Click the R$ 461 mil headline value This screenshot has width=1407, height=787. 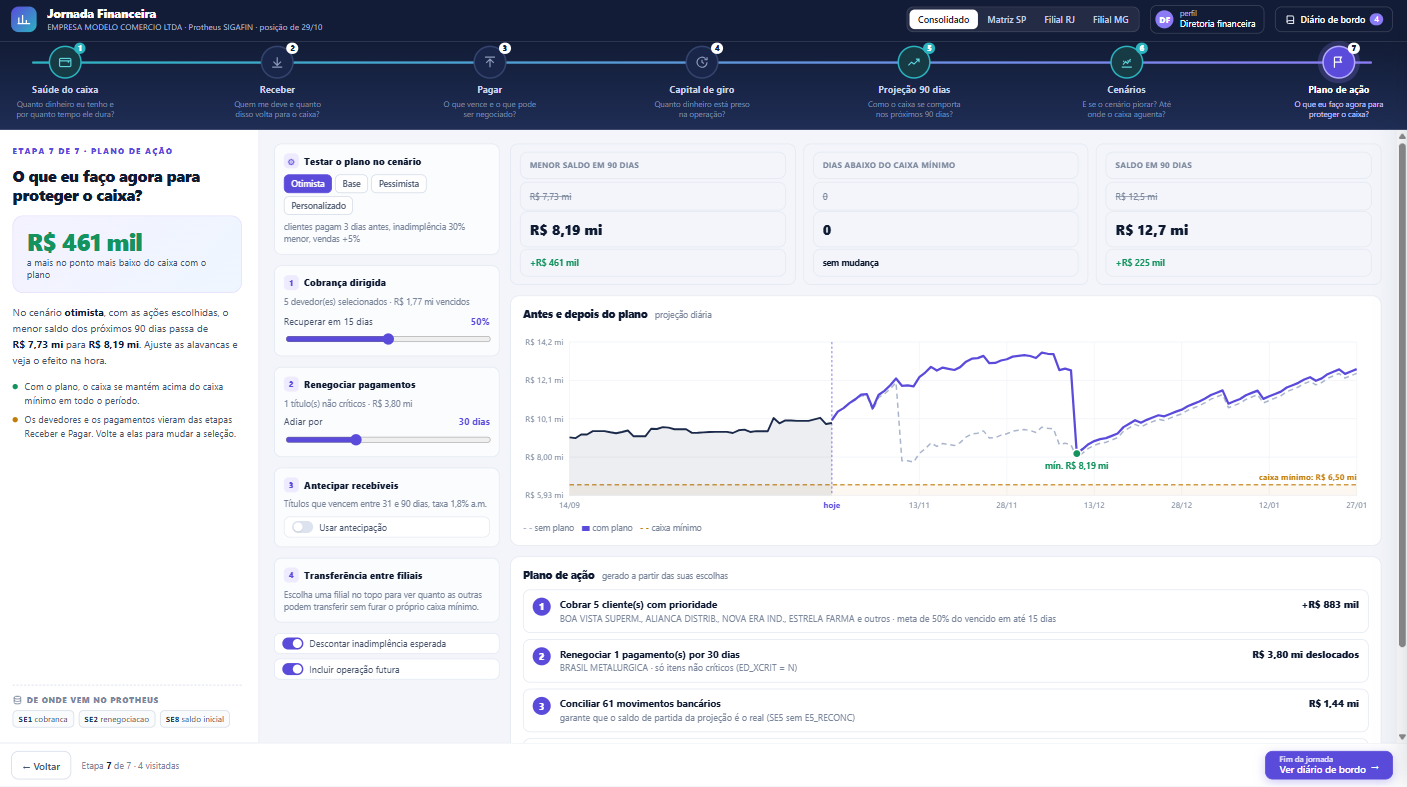coord(85,242)
